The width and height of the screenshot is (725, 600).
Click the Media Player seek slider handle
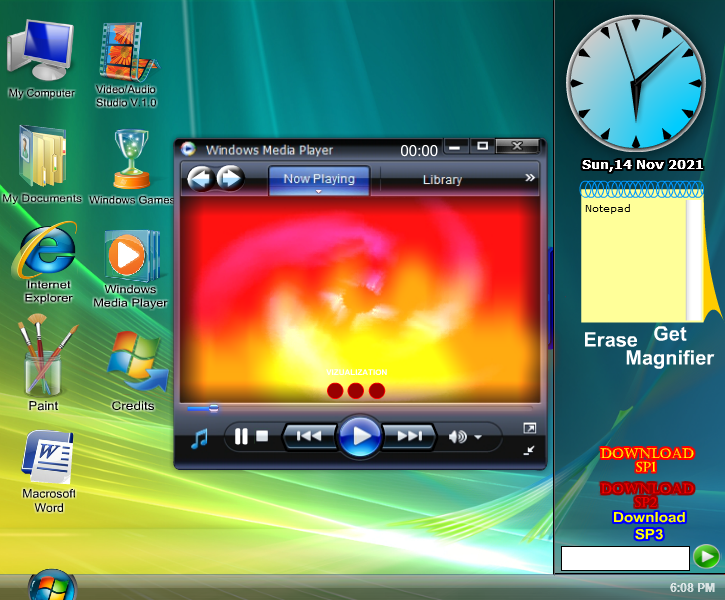(x=214, y=408)
